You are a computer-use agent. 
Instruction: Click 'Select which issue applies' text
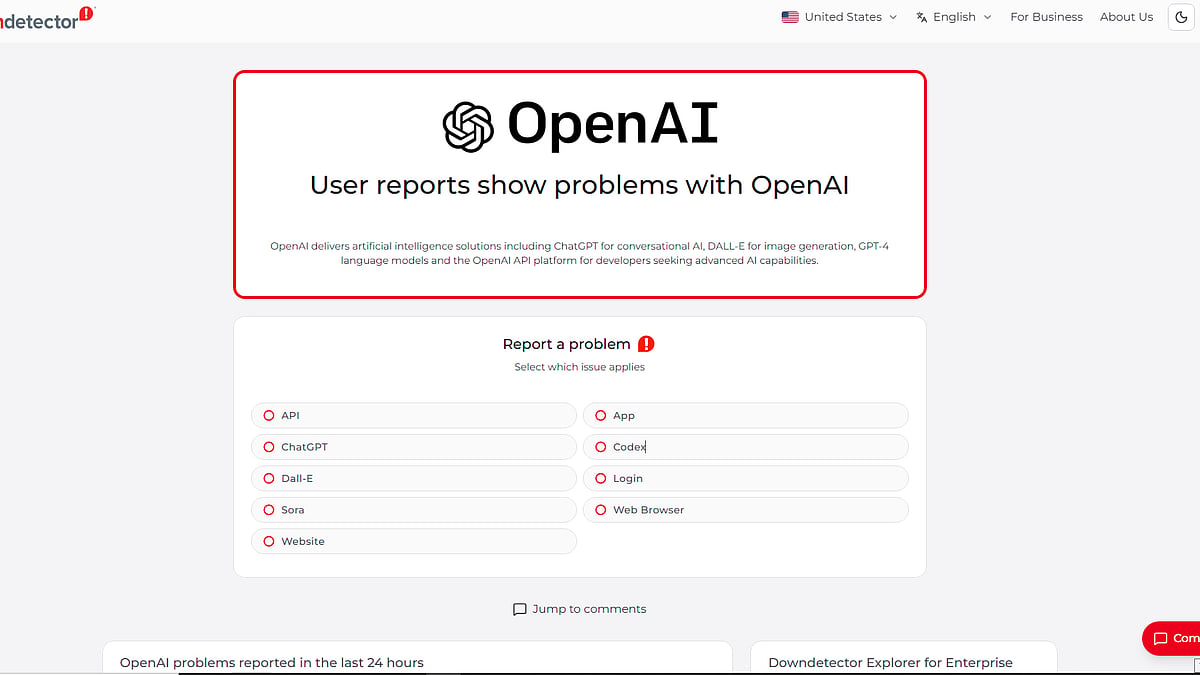580,367
